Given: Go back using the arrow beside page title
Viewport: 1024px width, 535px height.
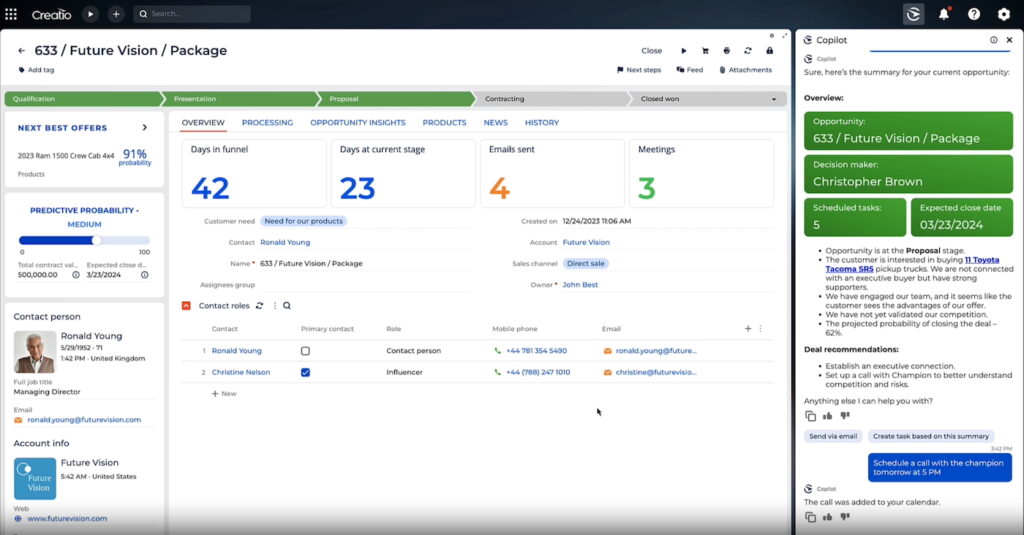Looking at the screenshot, I should click(x=22, y=50).
